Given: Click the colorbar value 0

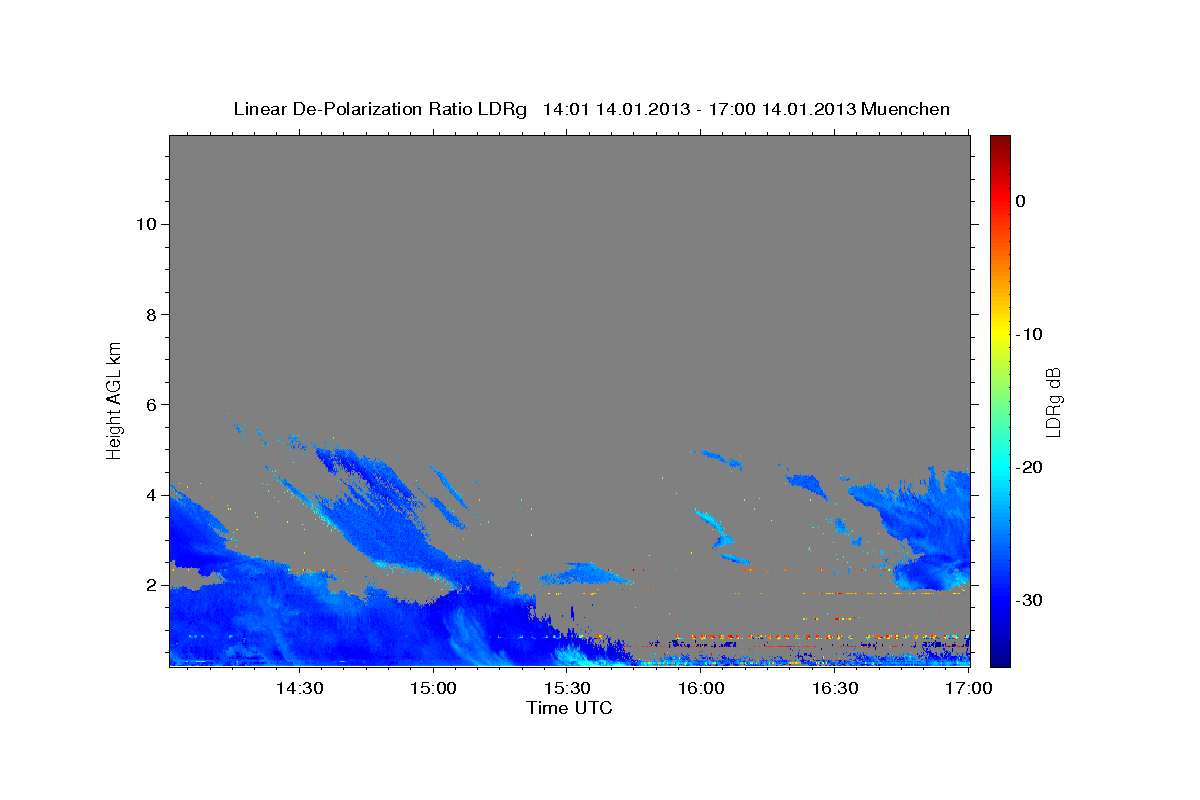Looking at the screenshot, I should (x=1020, y=201).
